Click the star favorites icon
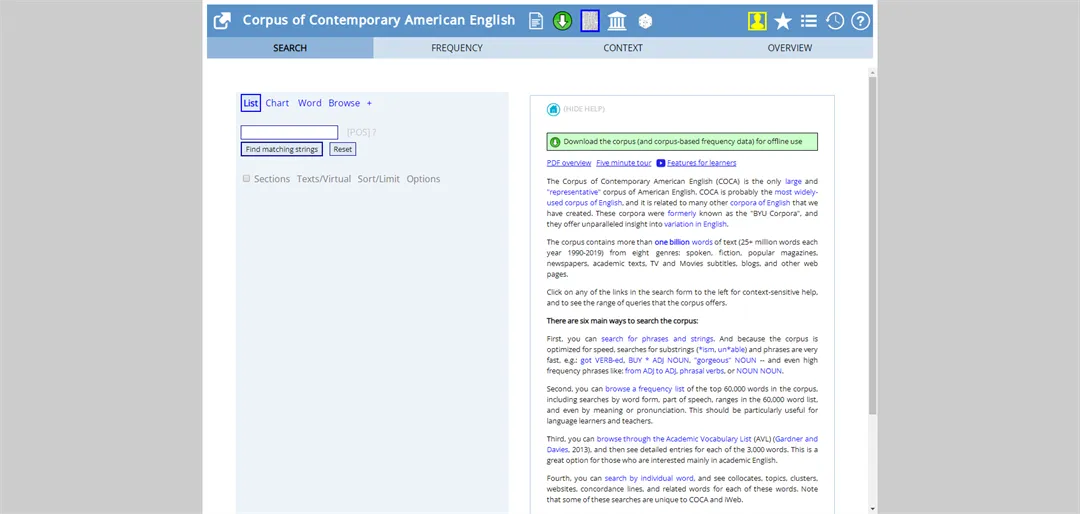The image size is (1080, 514). (783, 21)
